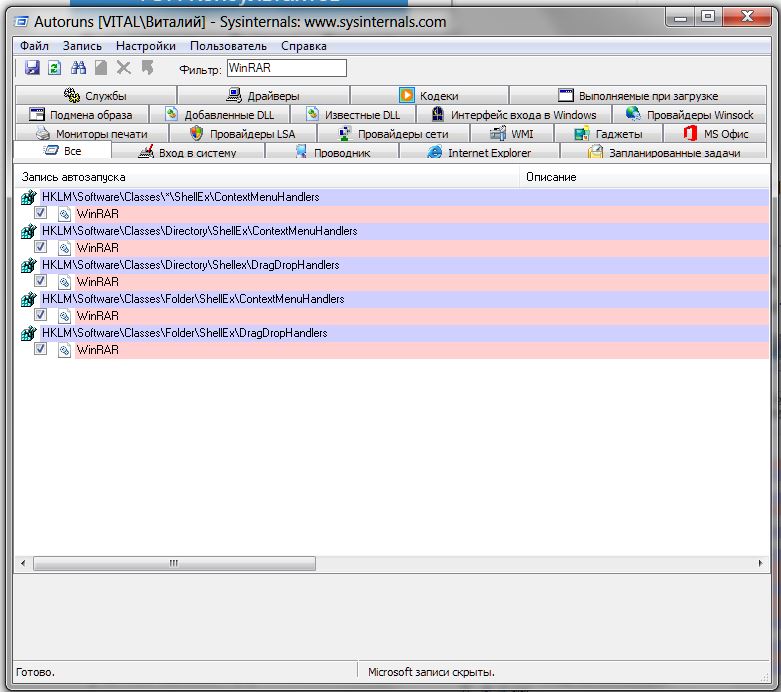Uncheck WinRAR under Directory\Shellex\DragDropHandlers
The height and width of the screenshot is (692, 781).
[40, 280]
